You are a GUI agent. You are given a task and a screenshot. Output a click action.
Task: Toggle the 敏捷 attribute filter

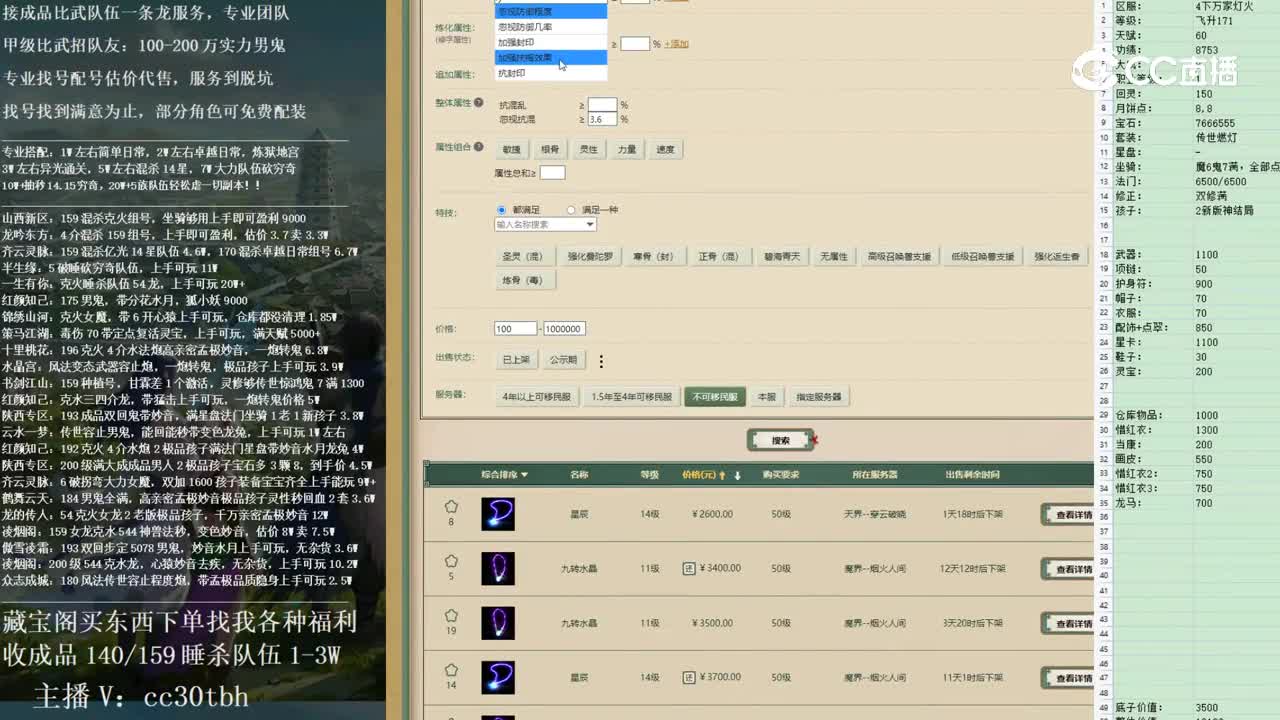point(512,149)
